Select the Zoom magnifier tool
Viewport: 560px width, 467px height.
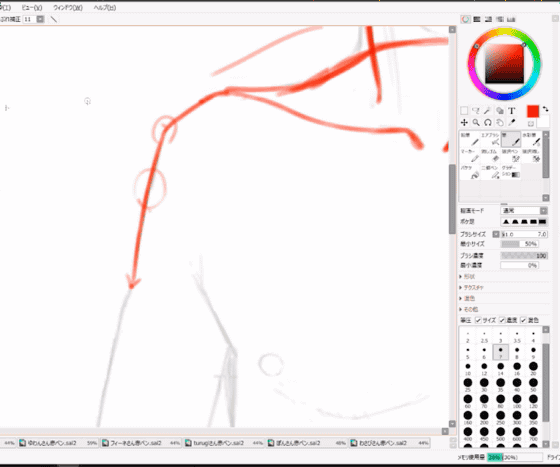476,123
